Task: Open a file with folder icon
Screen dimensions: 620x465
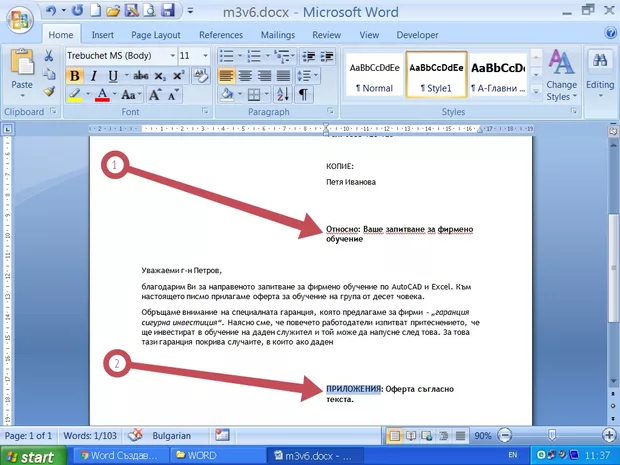Action: (113, 11)
